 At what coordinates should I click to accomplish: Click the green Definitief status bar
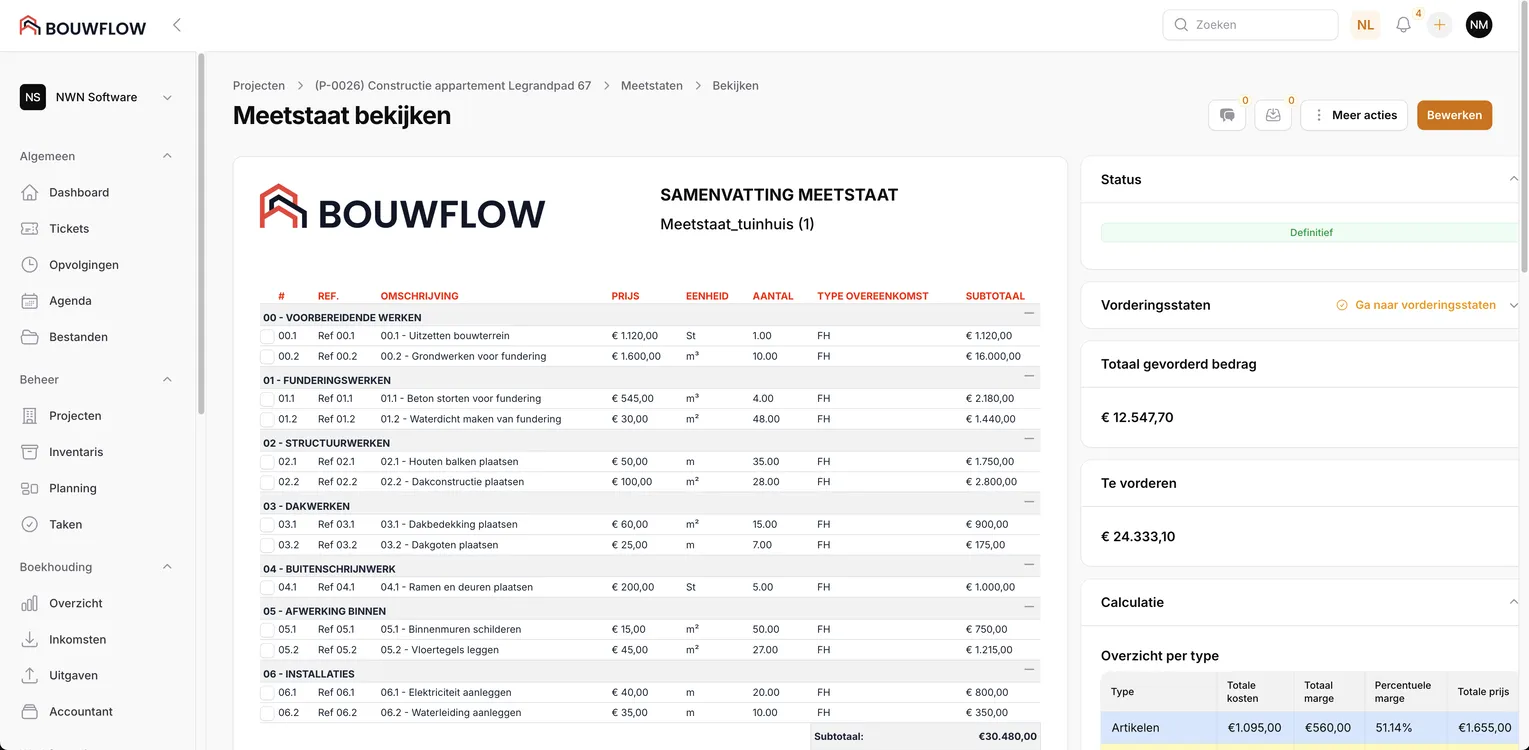[x=1310, y=232]
